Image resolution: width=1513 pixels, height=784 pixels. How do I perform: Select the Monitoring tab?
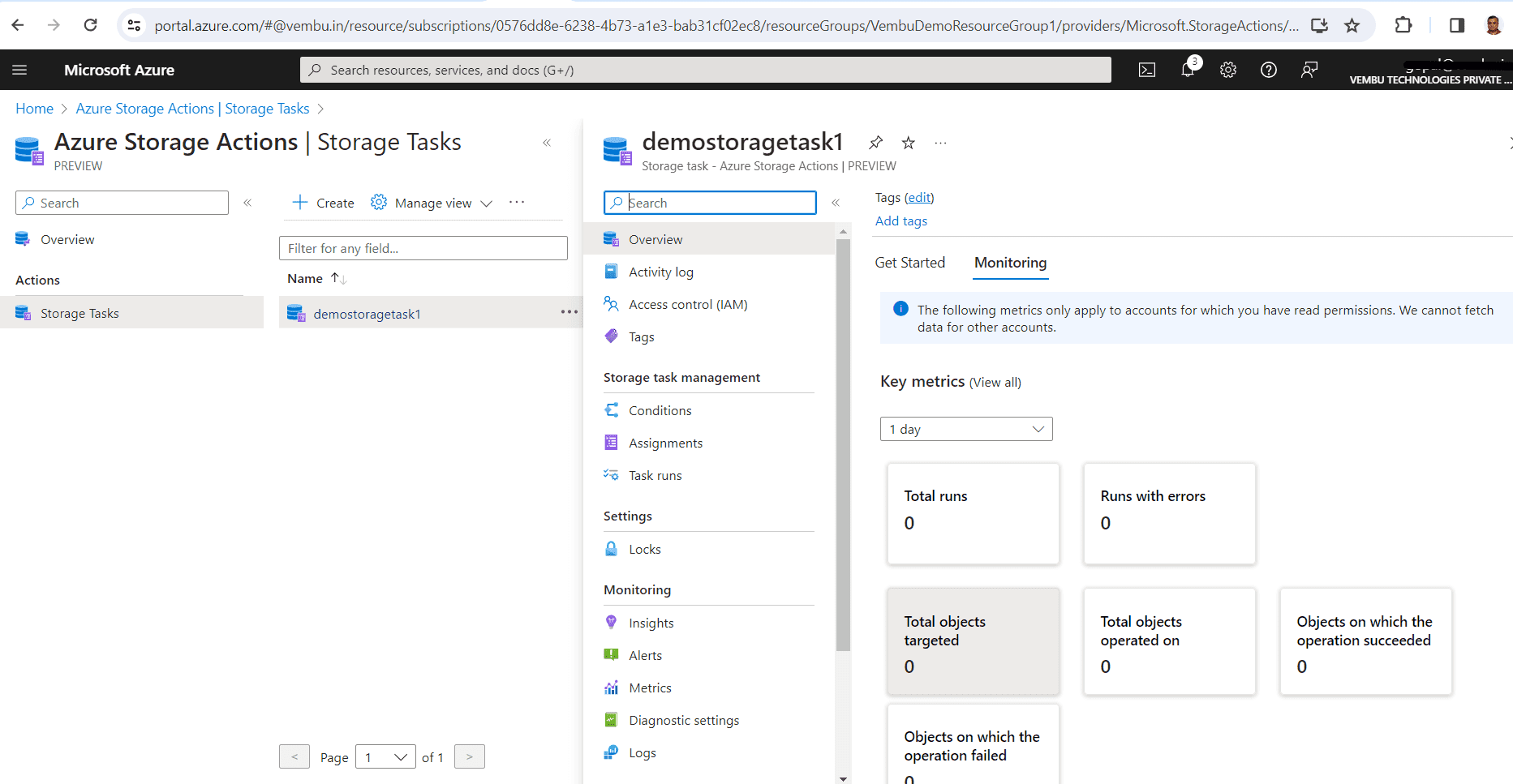click(x=1011, y=263)
